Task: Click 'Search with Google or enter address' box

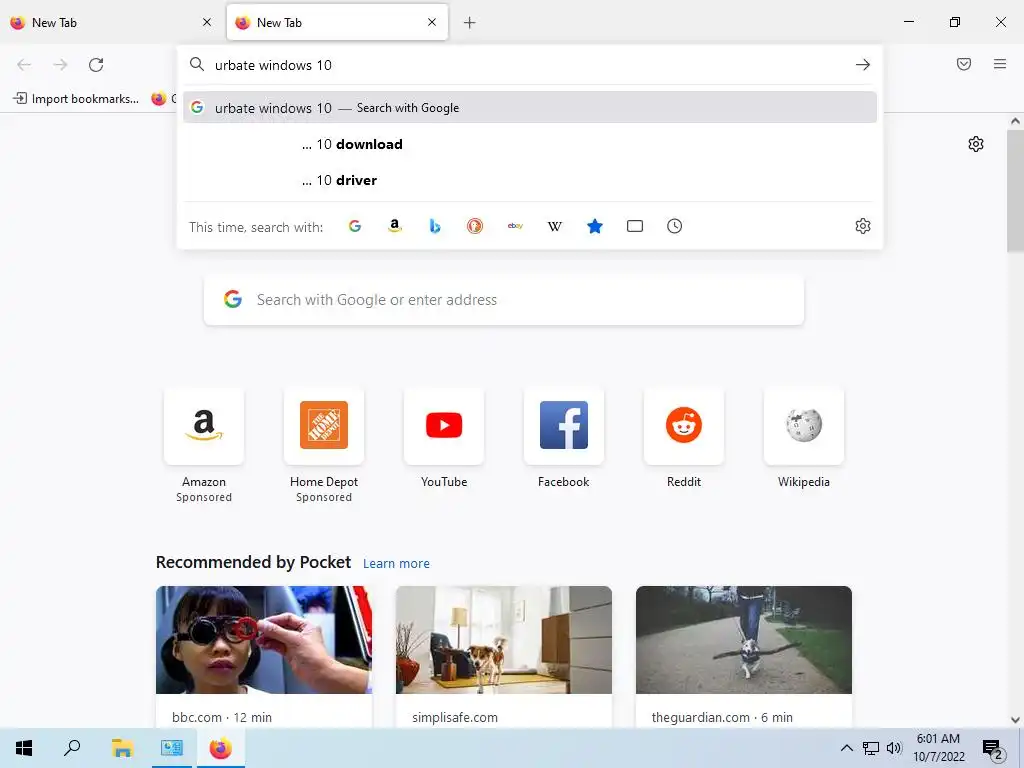Action: tap(504, 300)
